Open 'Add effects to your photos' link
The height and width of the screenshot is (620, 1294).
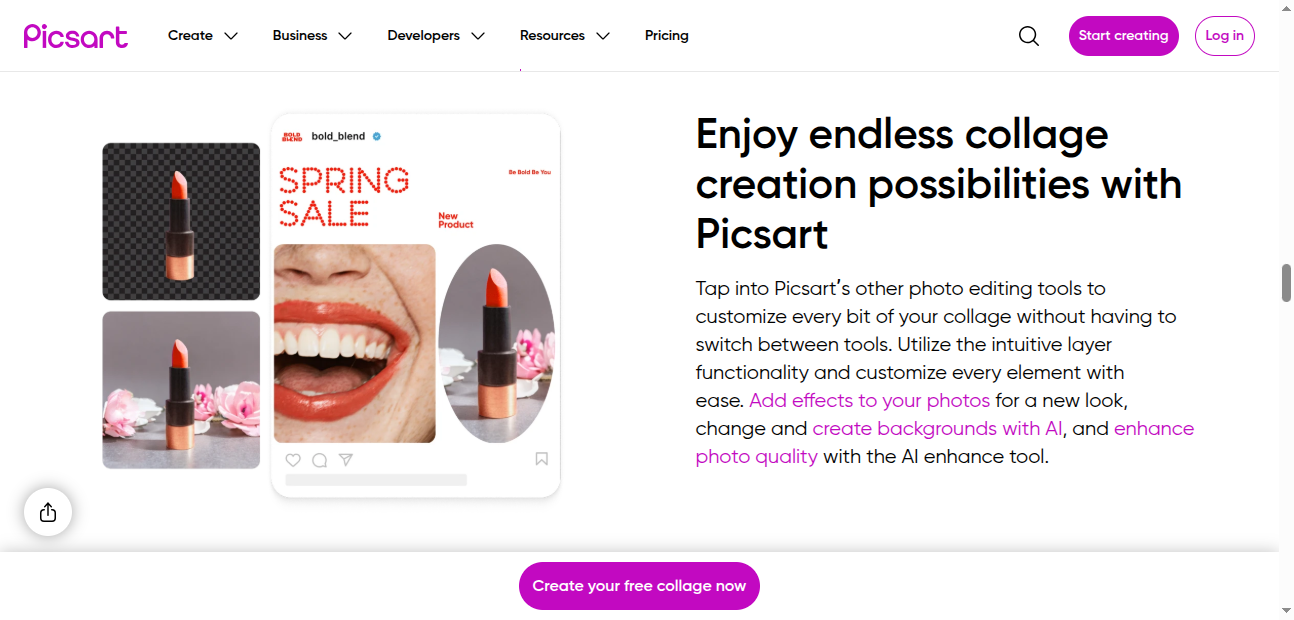tap(869, 401)
